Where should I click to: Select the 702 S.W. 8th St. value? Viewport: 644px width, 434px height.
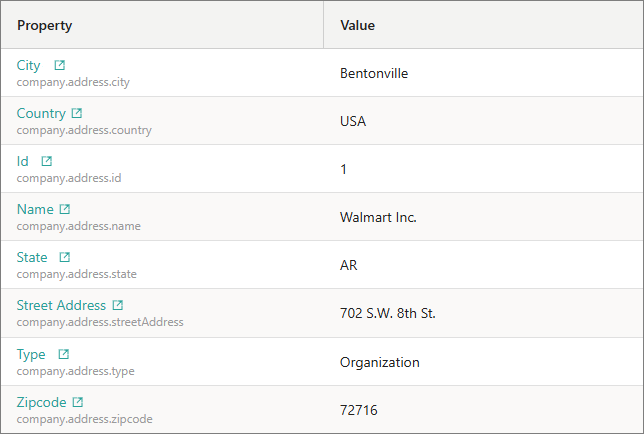tap(387, 313)
